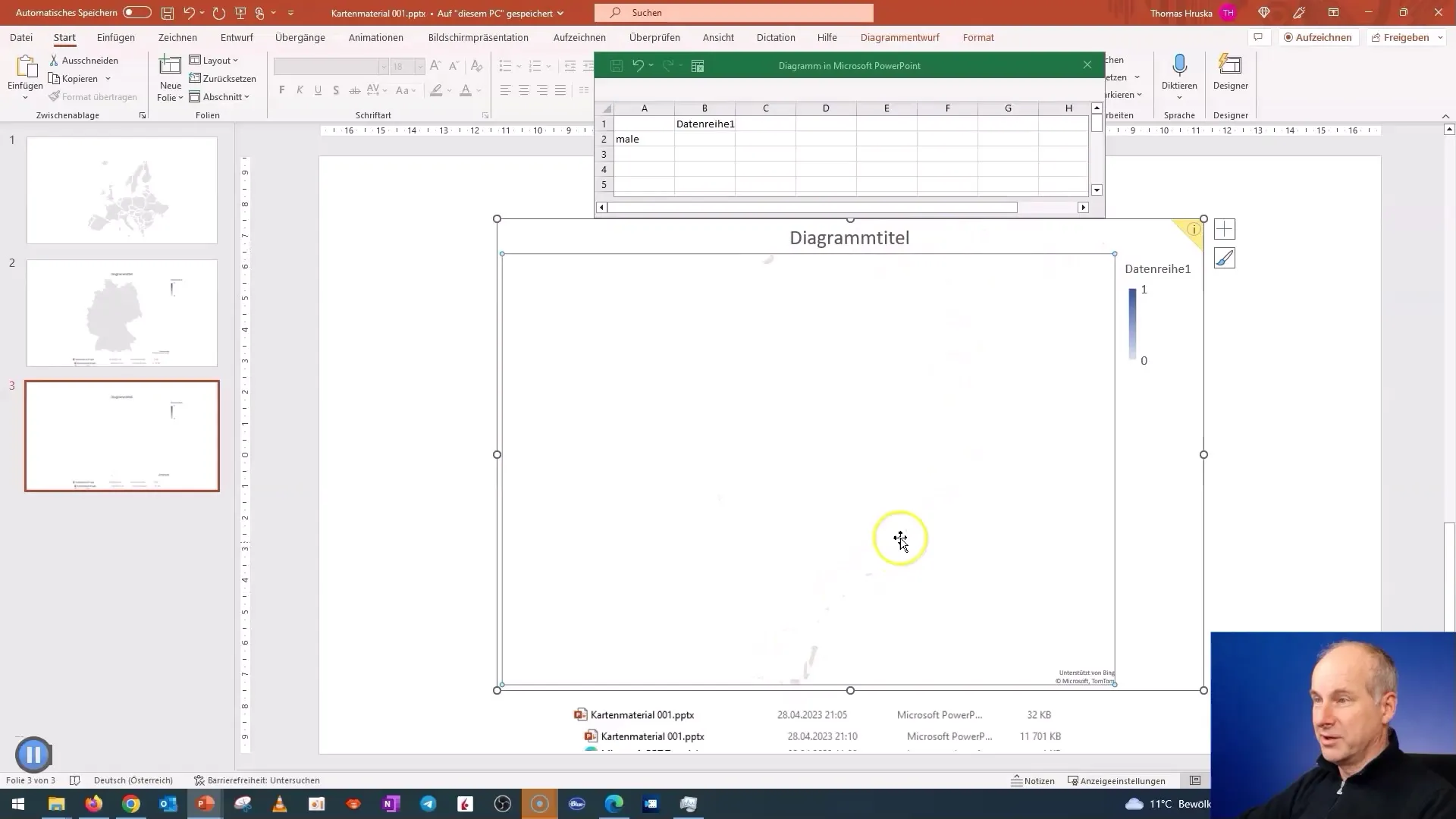Image resolution: width=1456 pixels, height=819 pixels.
Task: Open the comments icon in ribbon
Action: pos(1258,37)
